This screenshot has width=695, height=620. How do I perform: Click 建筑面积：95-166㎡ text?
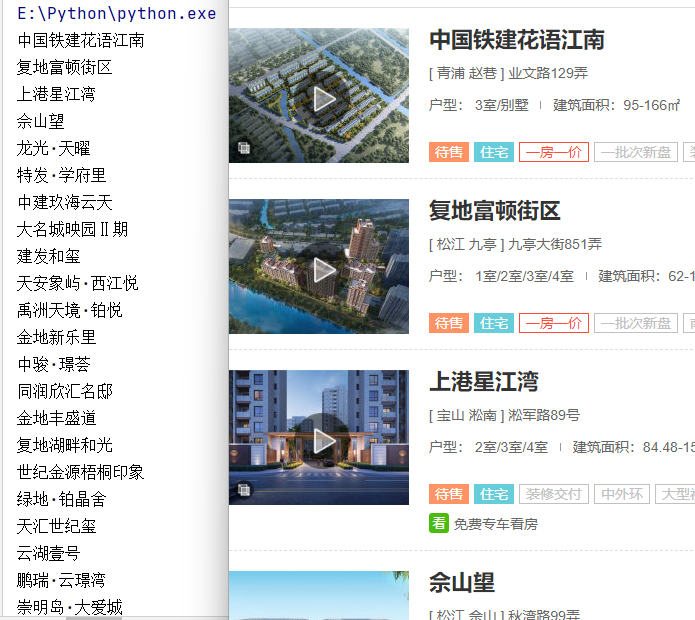tap(617, 105)
